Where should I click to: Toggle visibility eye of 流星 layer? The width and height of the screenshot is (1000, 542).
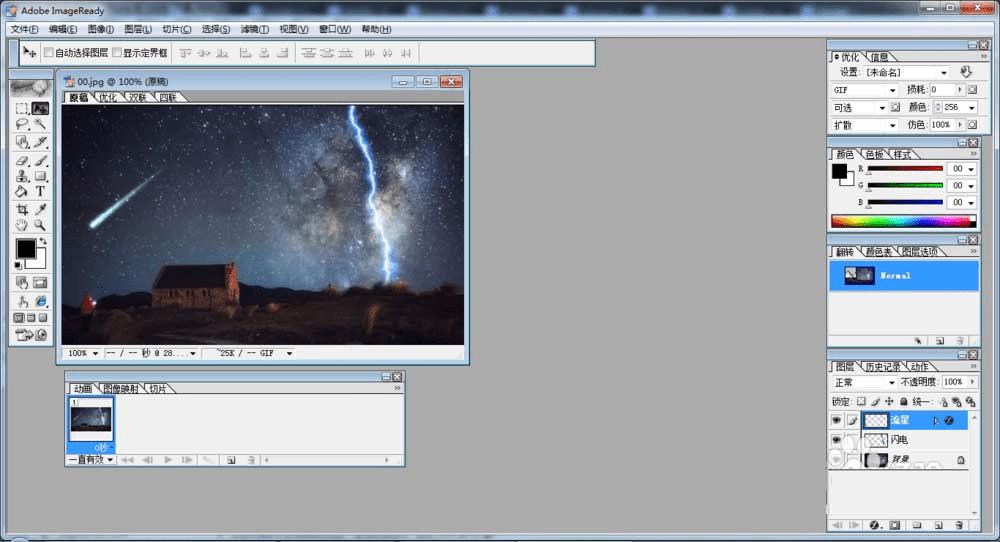pos(836,420)
